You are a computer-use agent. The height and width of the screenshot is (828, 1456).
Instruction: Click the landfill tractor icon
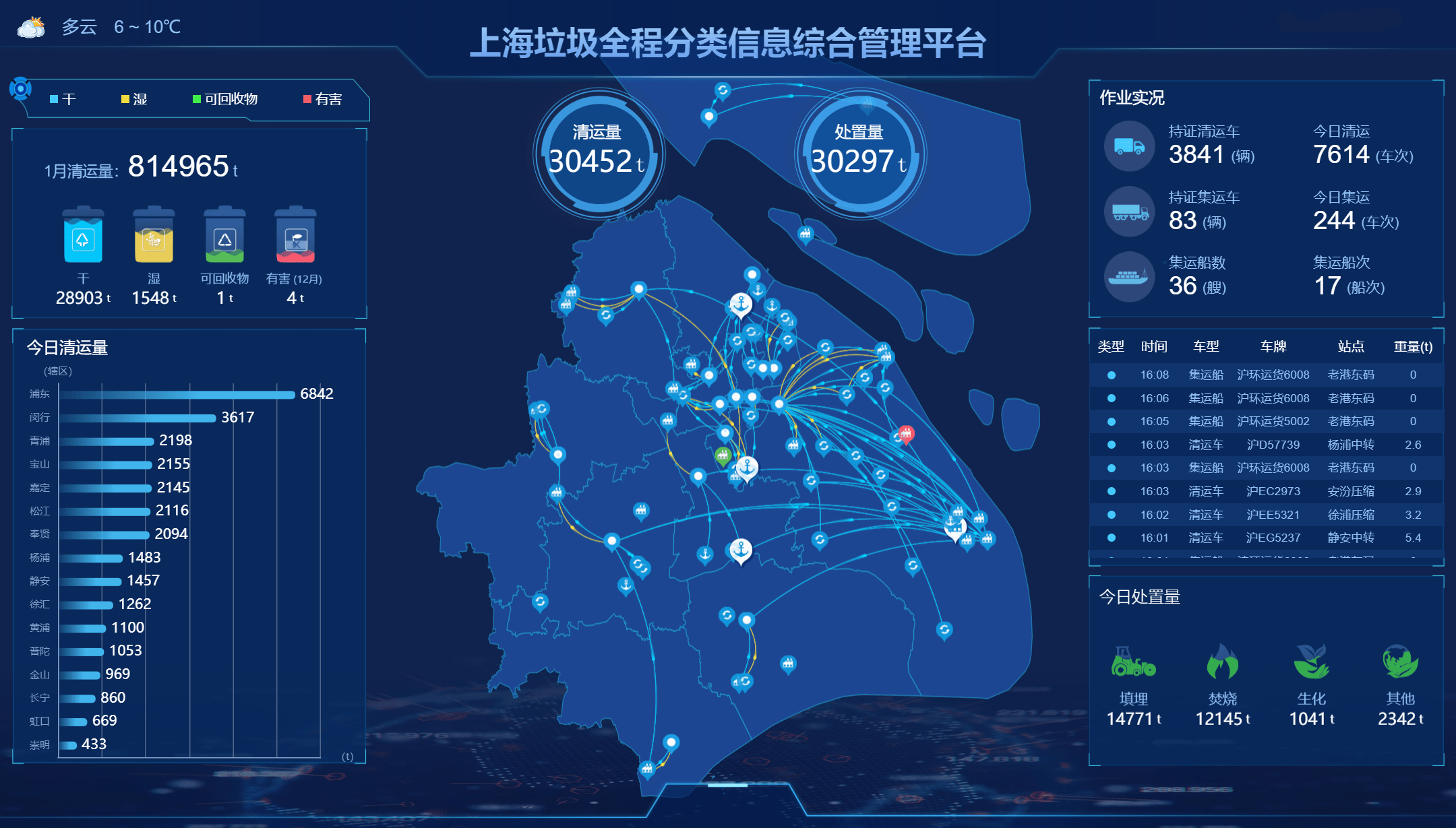(x=1133, y=662)
